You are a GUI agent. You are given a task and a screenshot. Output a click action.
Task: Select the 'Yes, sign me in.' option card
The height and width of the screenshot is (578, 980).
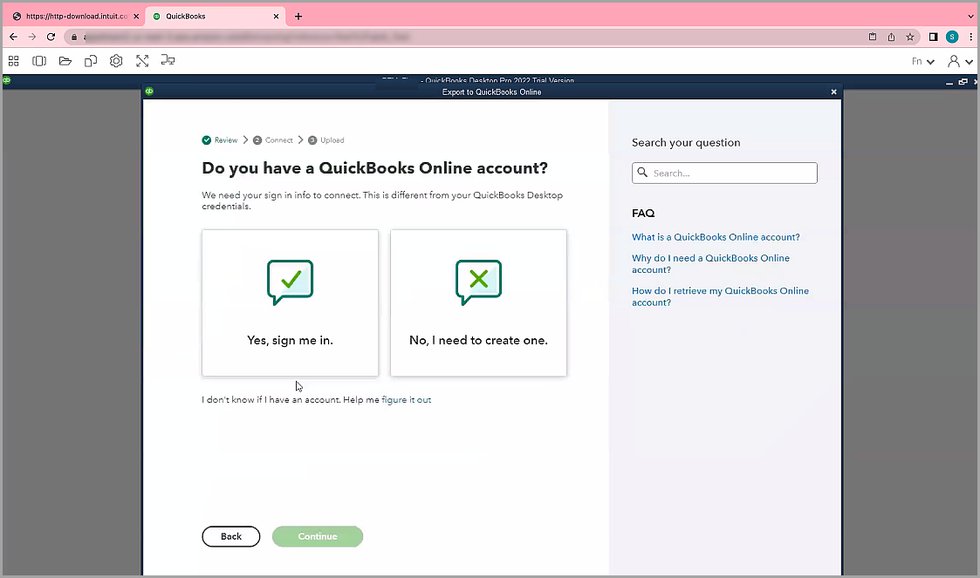[x=290, y=303]
